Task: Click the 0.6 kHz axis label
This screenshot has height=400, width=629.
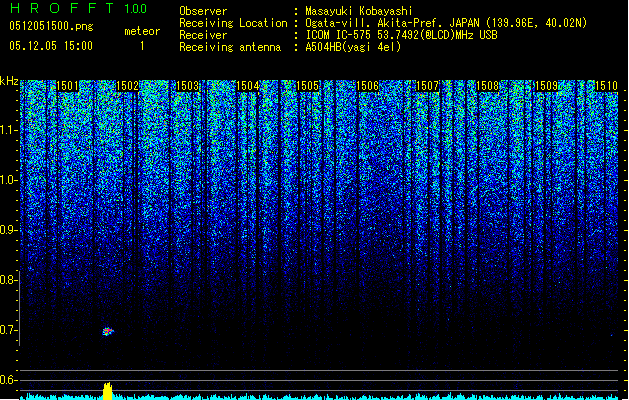Action: coord(8,380)
